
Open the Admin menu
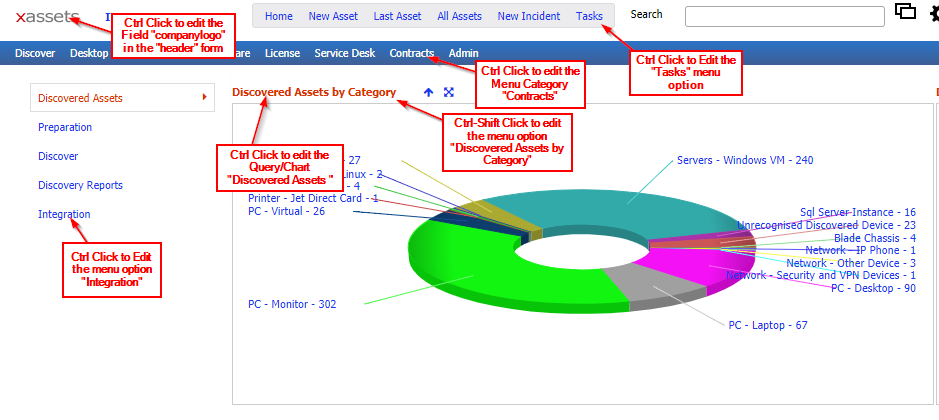point(463,53)
